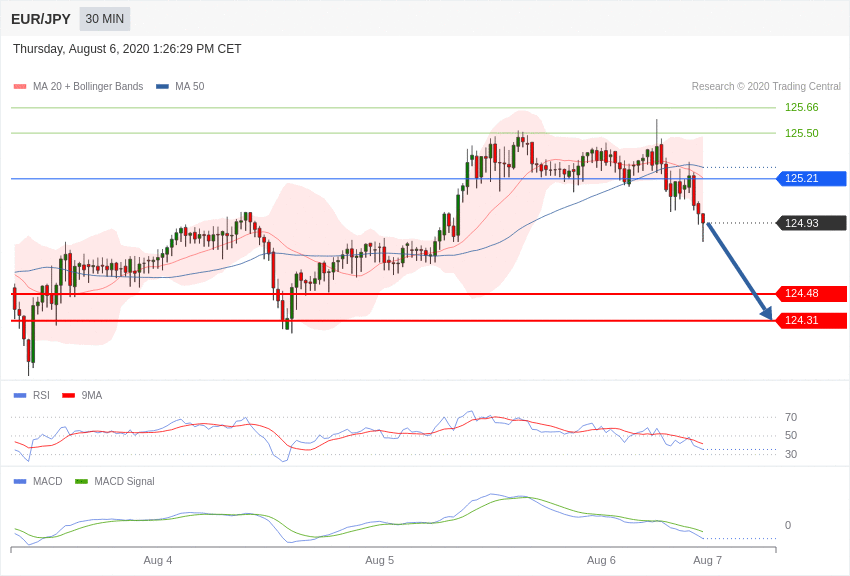The image size is (850, 576).
Task: Click the MACD Signal legend label
Action: pyautogui.click(x=124, y=482)
